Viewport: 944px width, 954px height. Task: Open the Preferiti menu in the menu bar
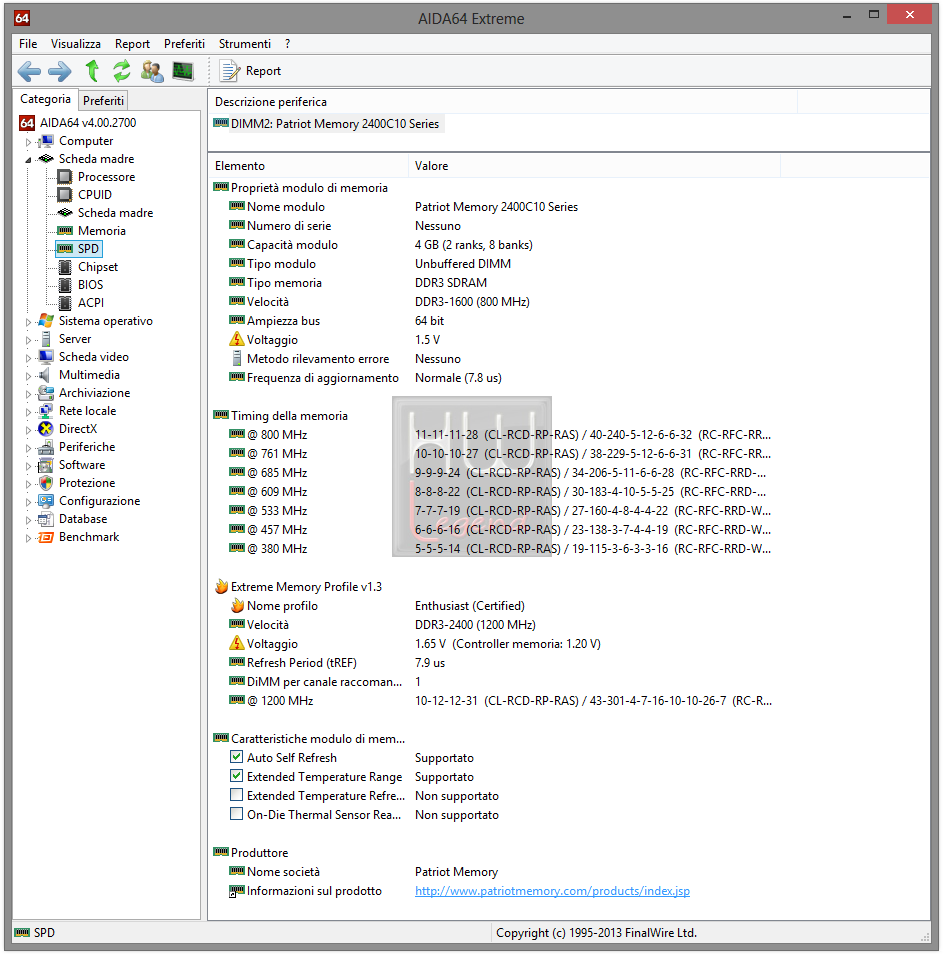pos(184,44)
